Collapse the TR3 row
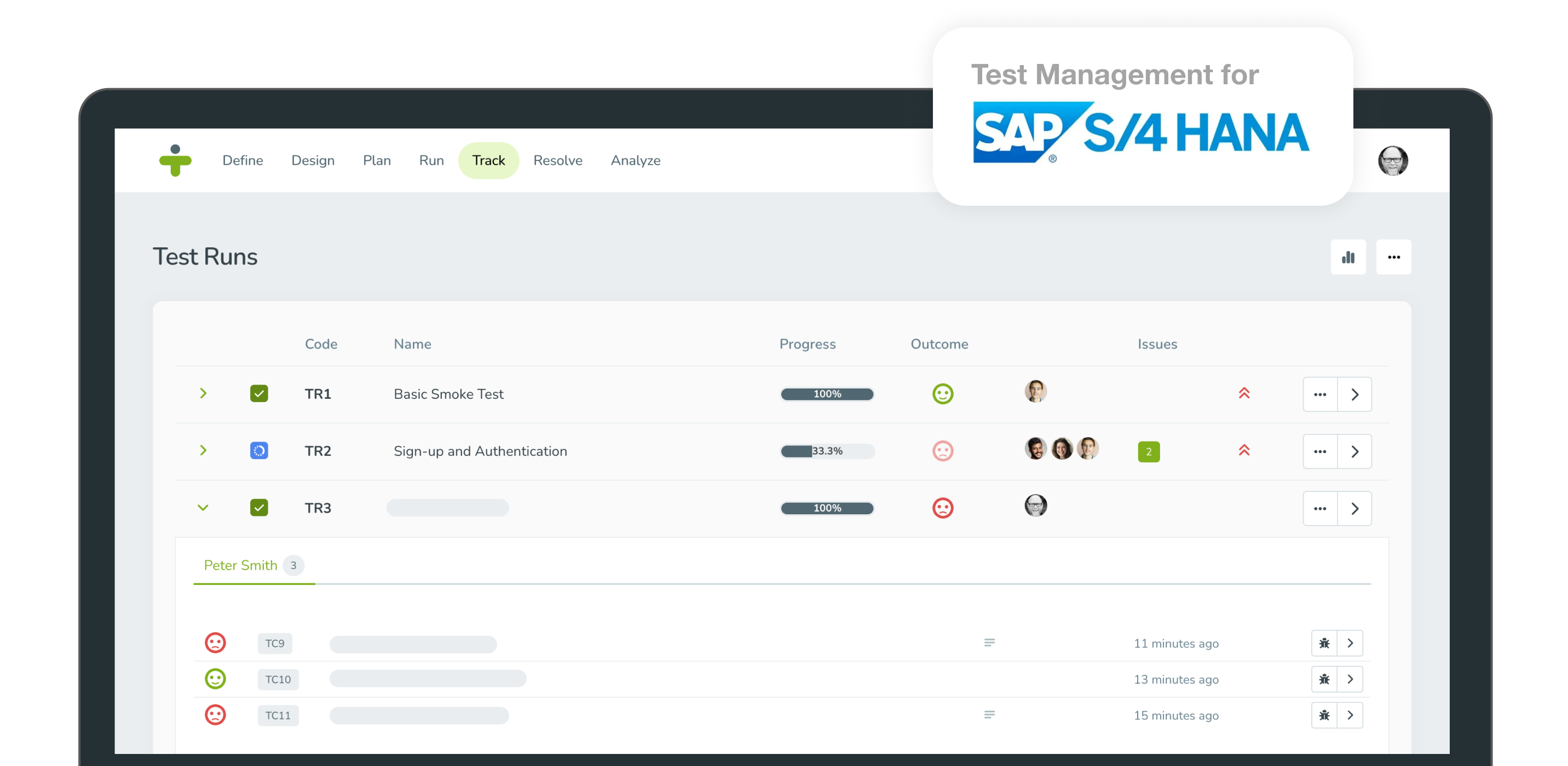Image resolution: width=1568 pixels, height=766 pixels. [x=203, y=508]
